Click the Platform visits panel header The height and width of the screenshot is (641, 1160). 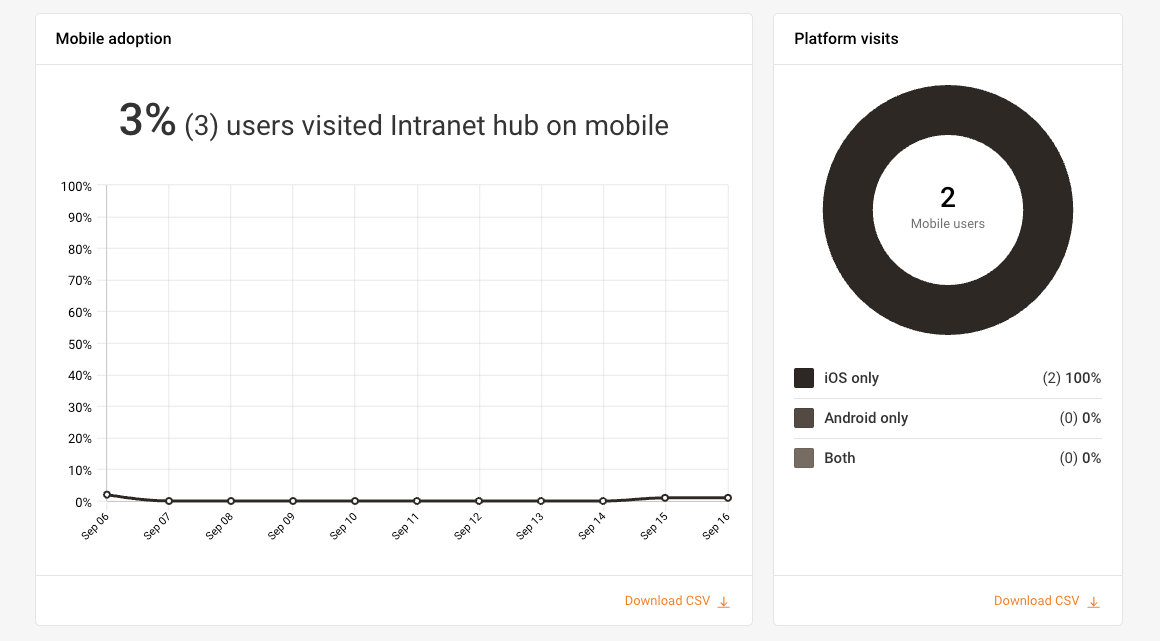click(x=845, y=38)
